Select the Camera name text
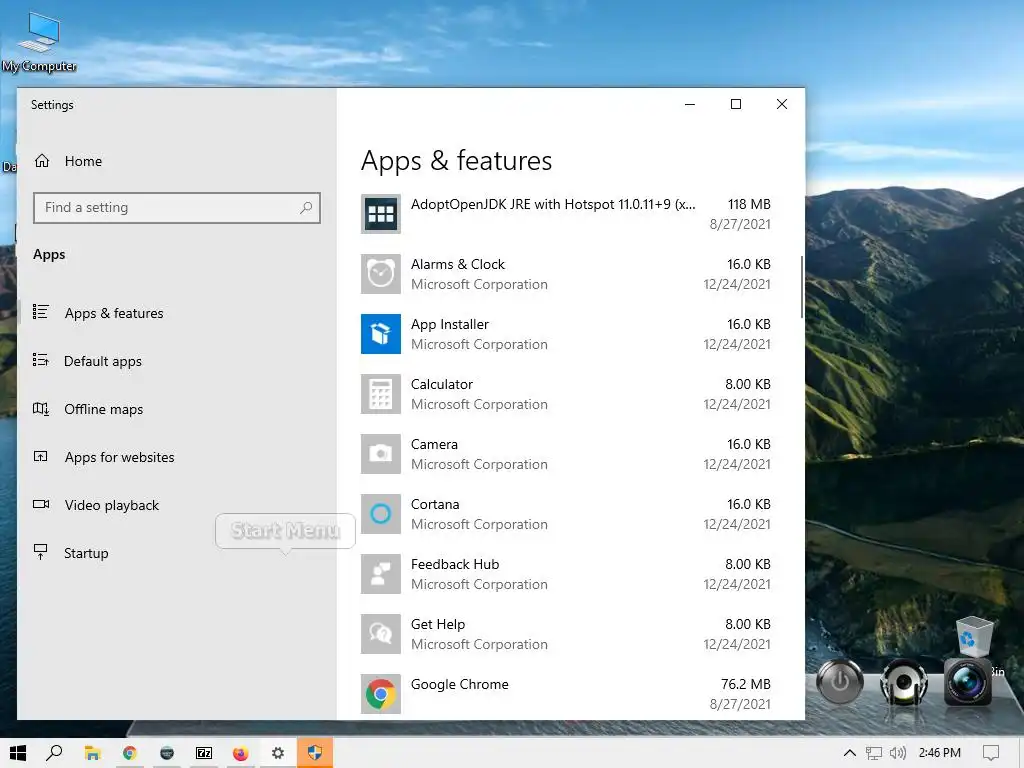1024x768 pixels. (x=434, y=444)
